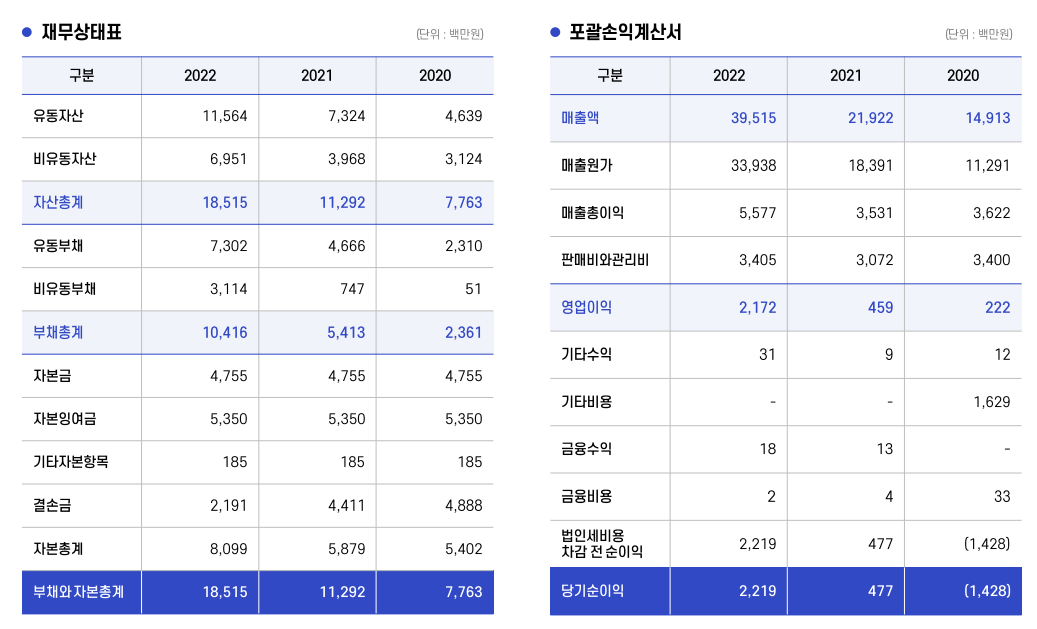Click the 단위 백만원 note above 재무상태표

coord(450,34)
